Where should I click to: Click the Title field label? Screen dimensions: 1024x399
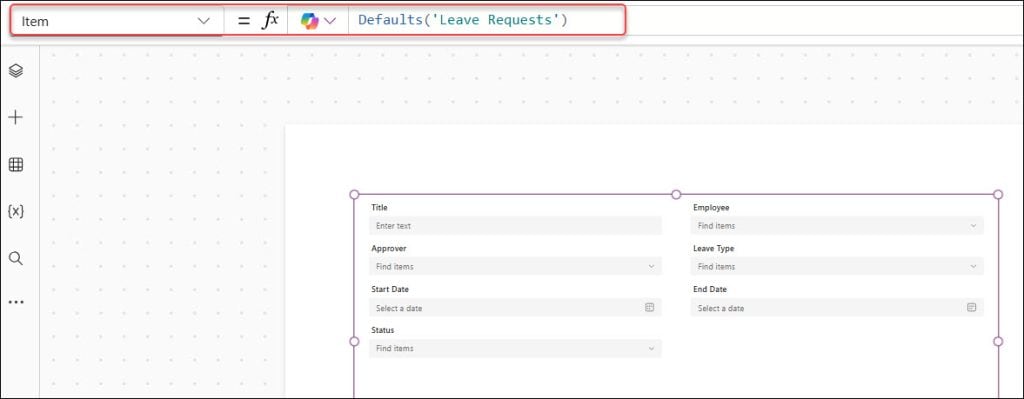point(379,208)
